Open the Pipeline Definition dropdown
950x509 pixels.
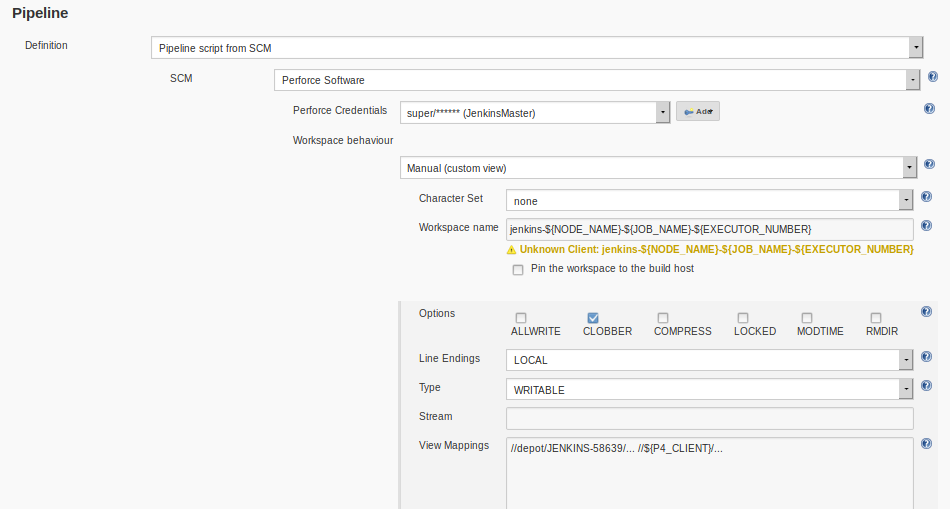(x=537, y=48)
